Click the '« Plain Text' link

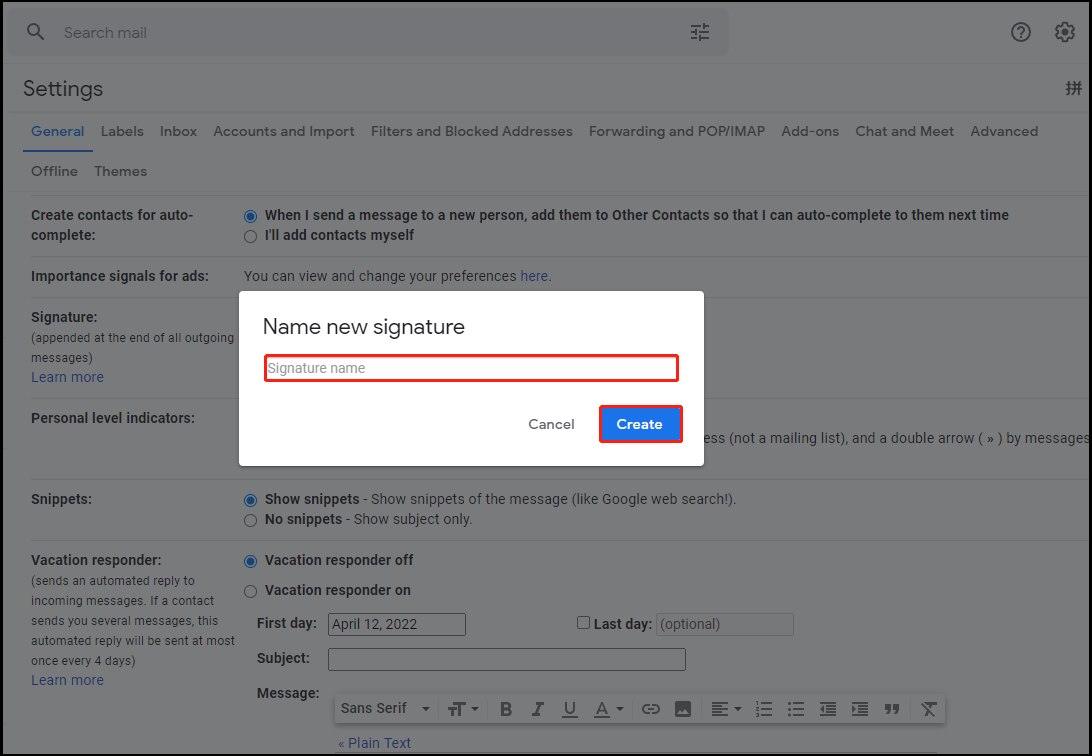coord(375,743)
